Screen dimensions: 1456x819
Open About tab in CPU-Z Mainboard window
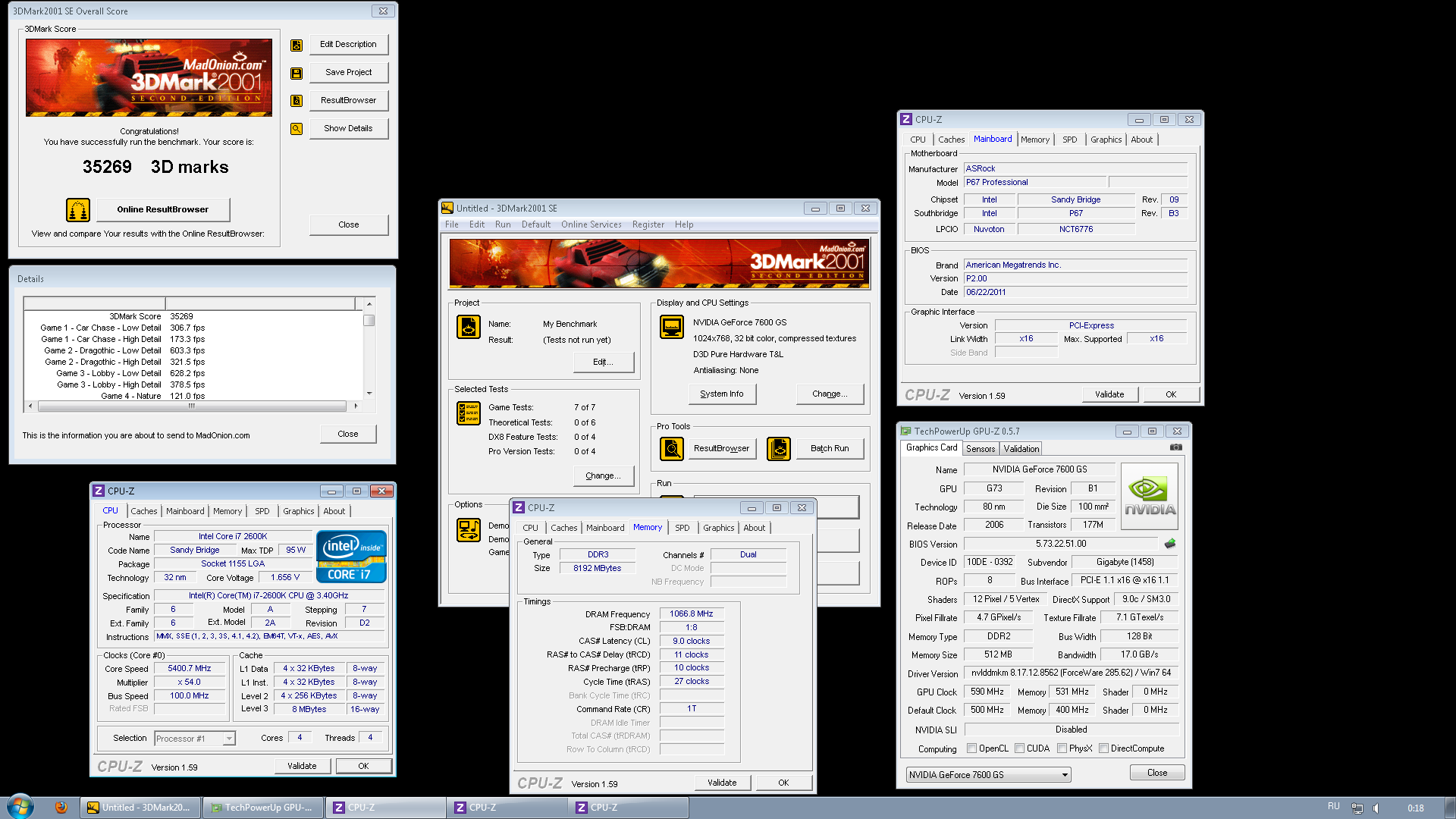click(x=1141, y=140)
